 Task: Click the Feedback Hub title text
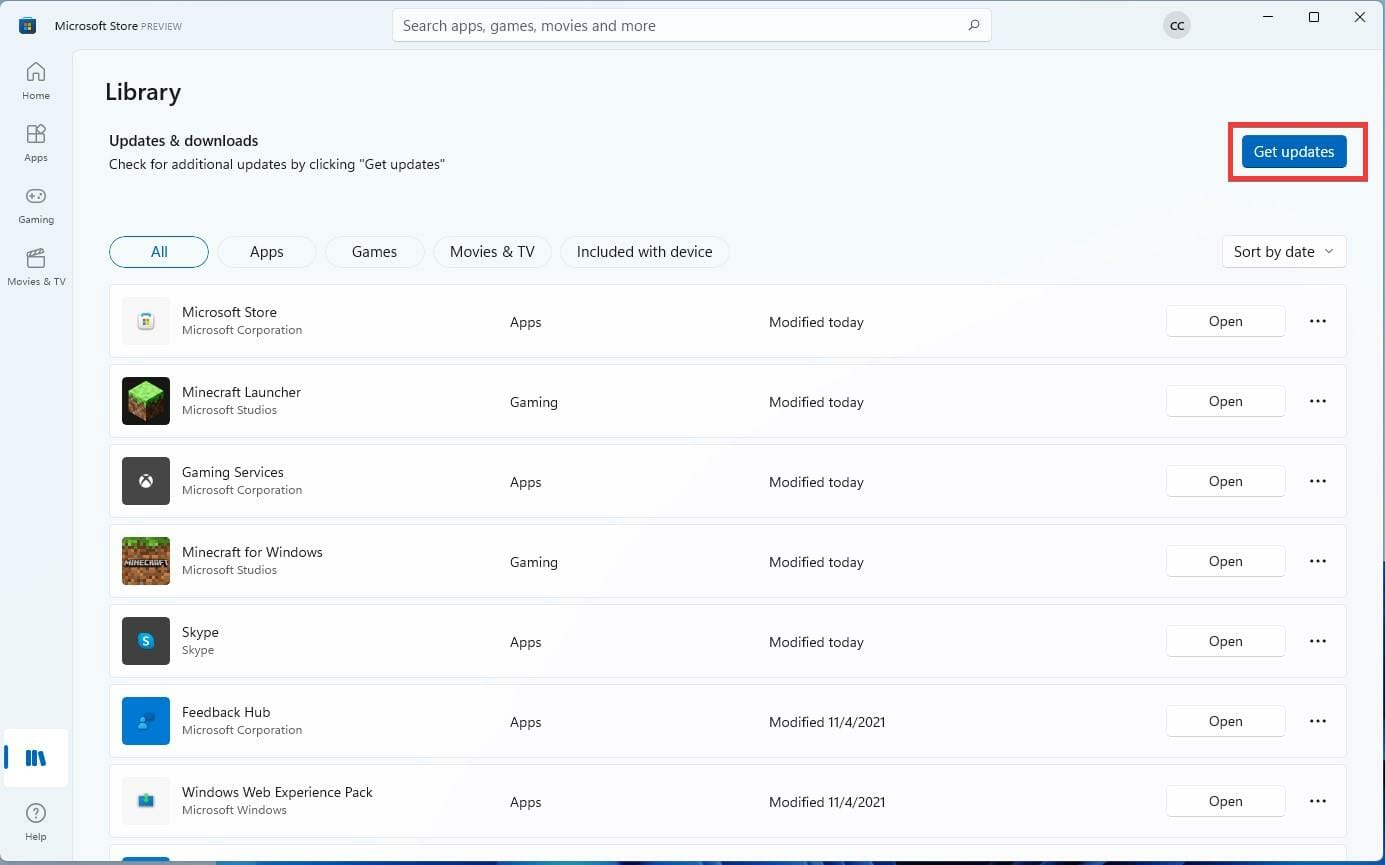point(226,712)
